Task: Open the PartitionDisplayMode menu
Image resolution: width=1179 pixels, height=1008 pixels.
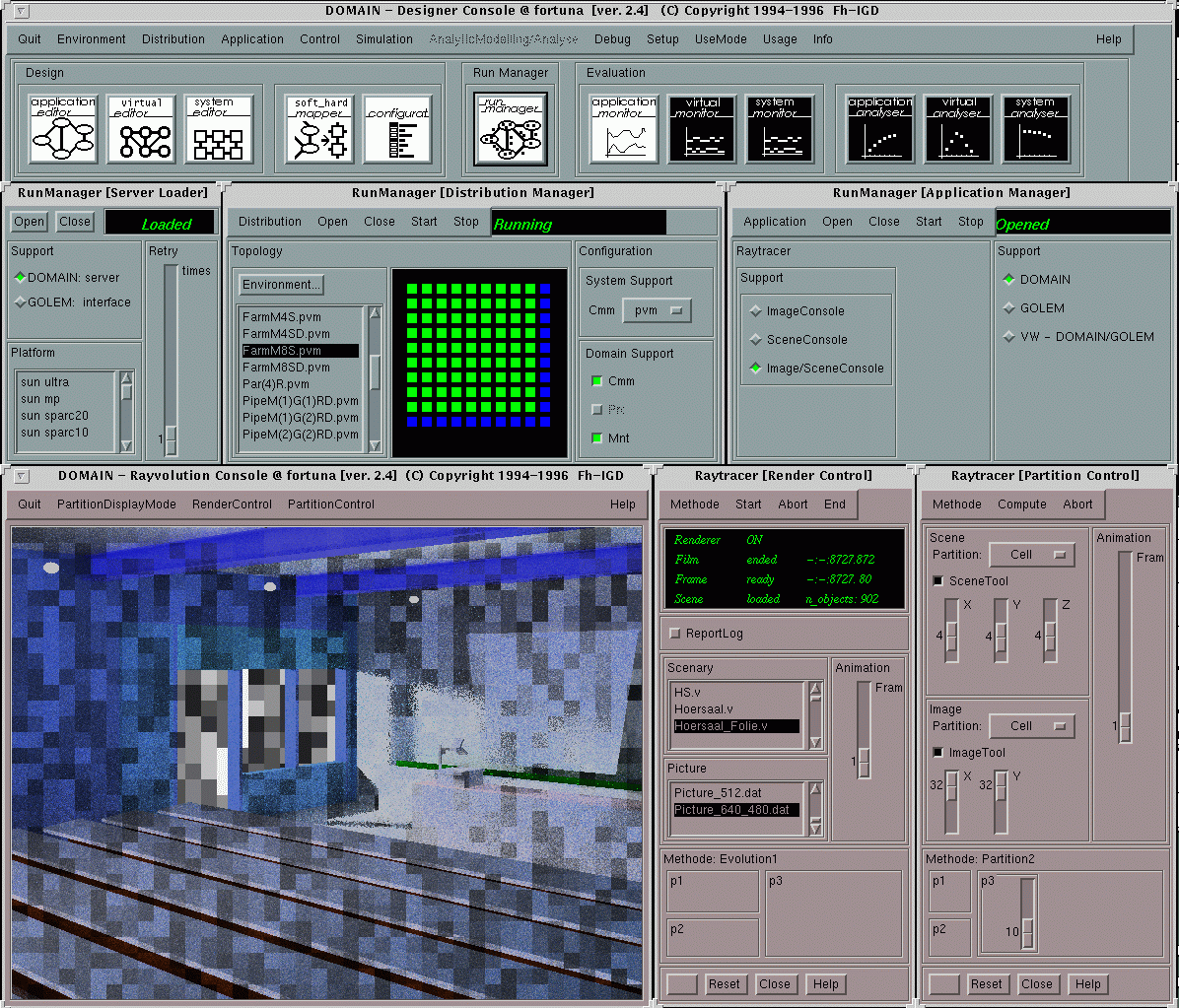Action: click(116, 504)
